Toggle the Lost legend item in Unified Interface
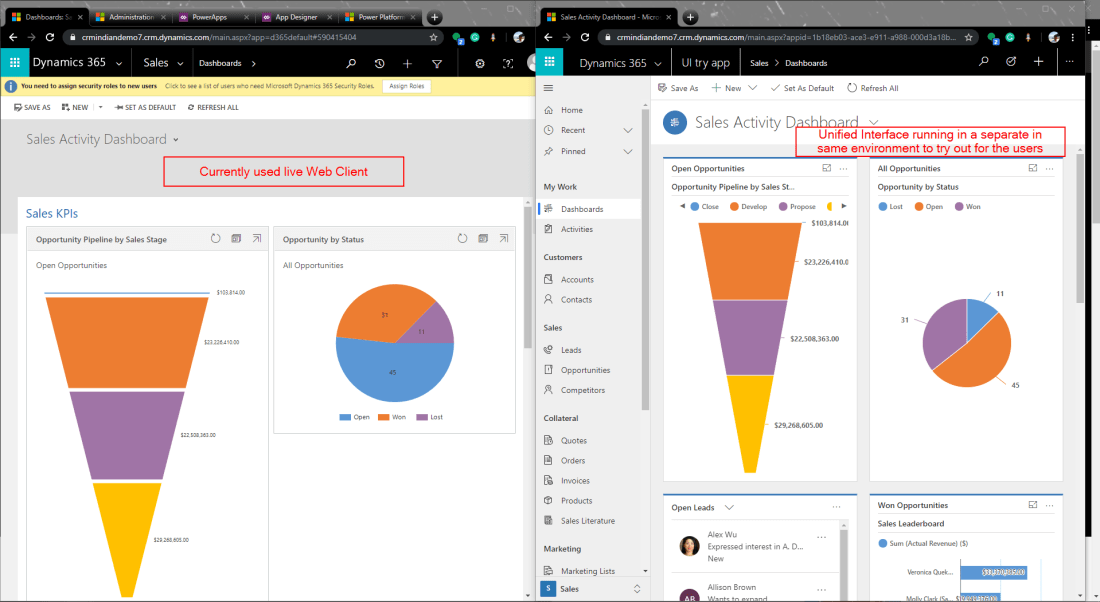 point(889,207)
